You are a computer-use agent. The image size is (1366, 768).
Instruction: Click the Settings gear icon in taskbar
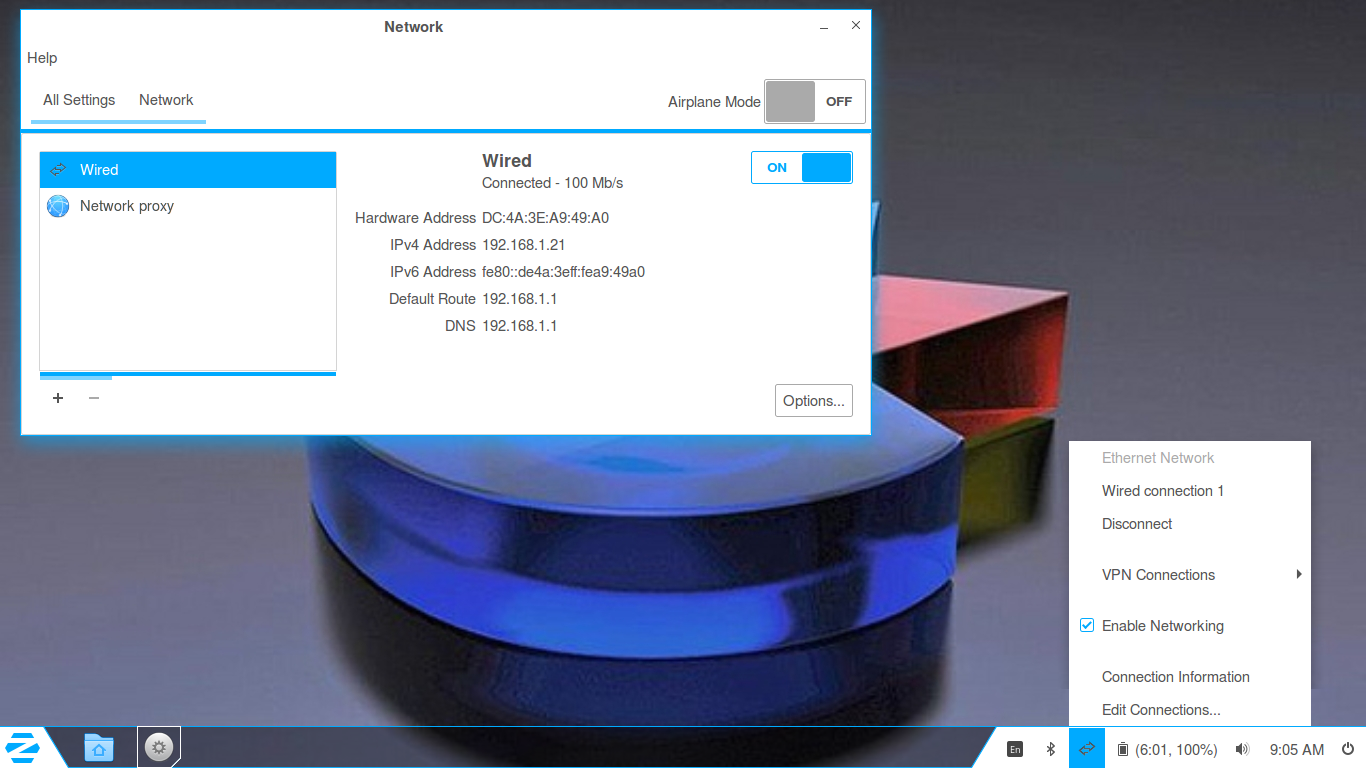pyautogui.click(x=159, y=747)
